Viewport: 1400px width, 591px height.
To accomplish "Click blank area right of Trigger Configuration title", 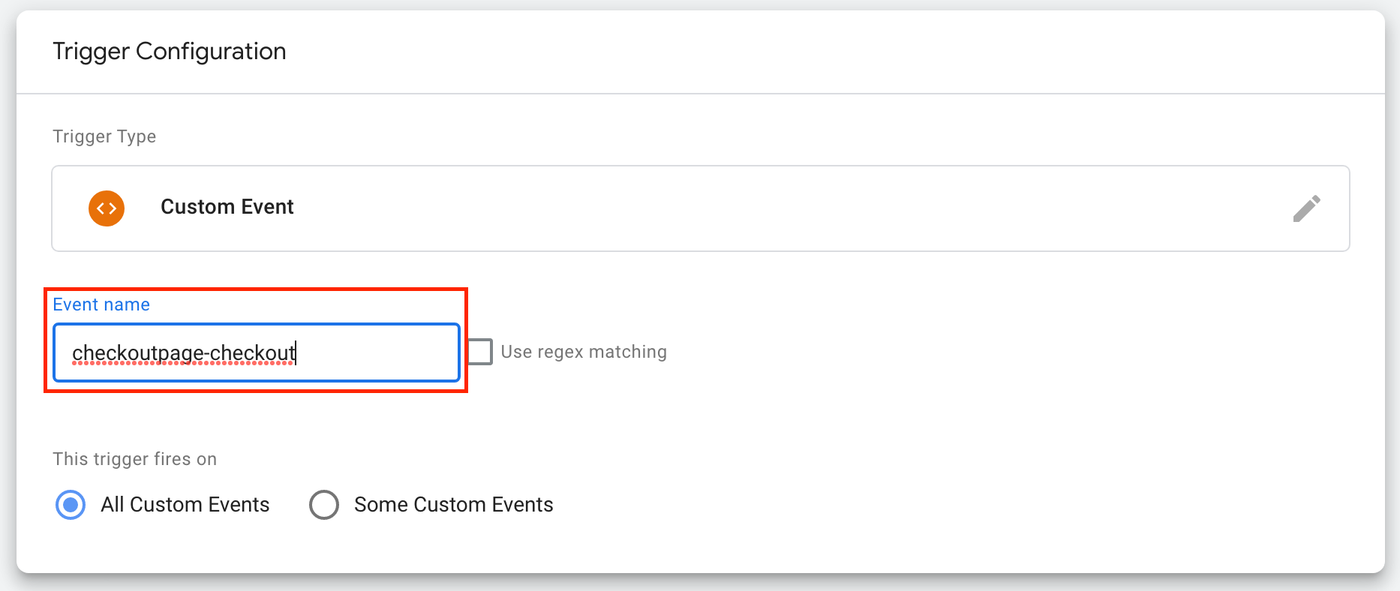I will [x=800, y=52].
